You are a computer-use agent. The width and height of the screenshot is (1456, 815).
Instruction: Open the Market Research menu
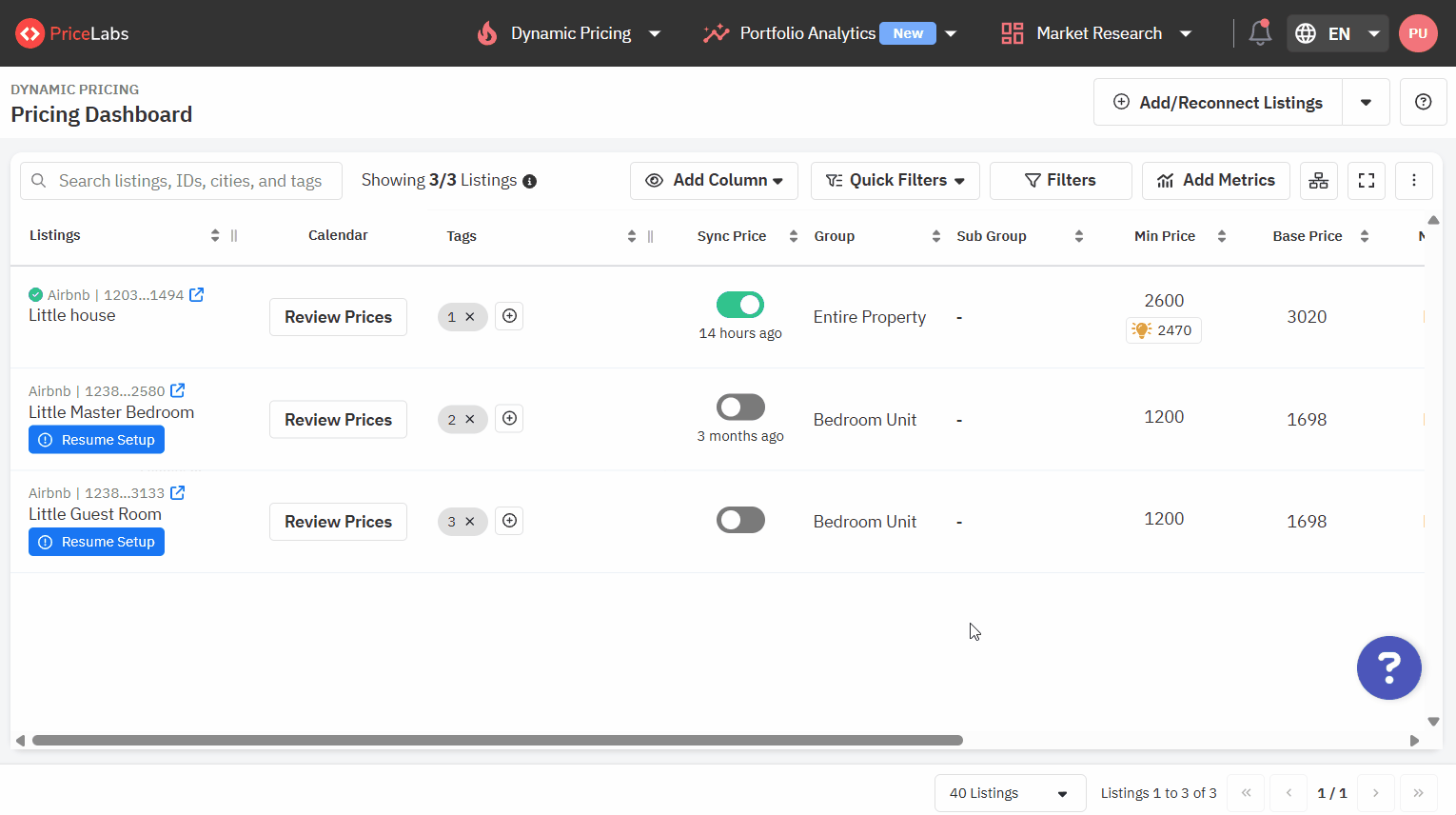click(1096, 33)
